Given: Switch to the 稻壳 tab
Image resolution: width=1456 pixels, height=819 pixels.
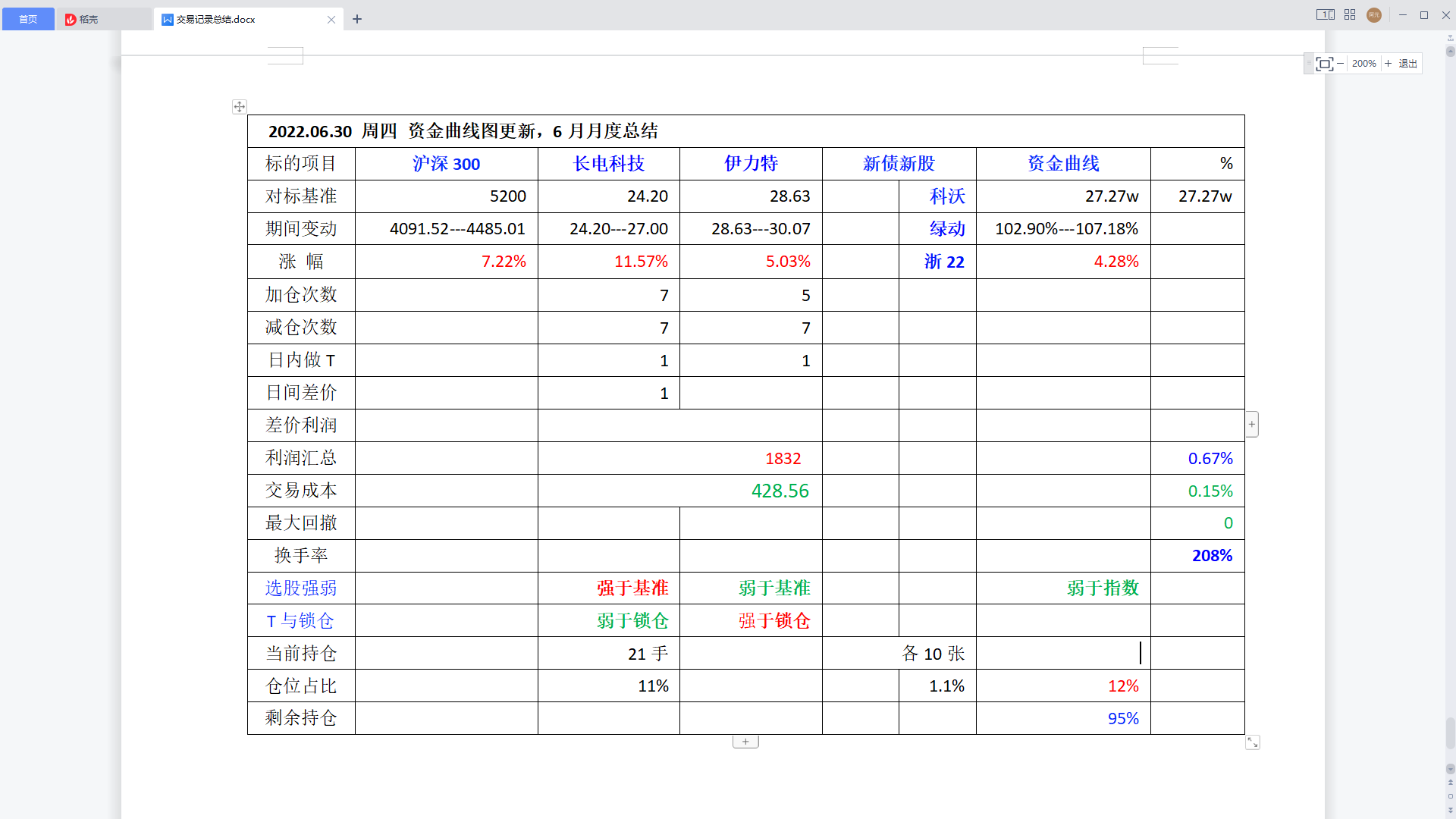Looking at the screenshot, I should tap(88, 19).
